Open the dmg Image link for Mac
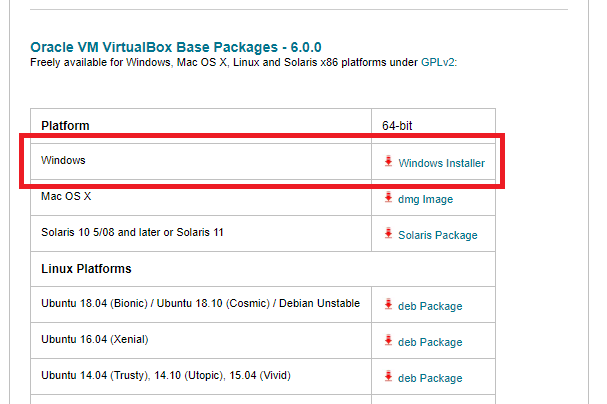 point(425,199)
